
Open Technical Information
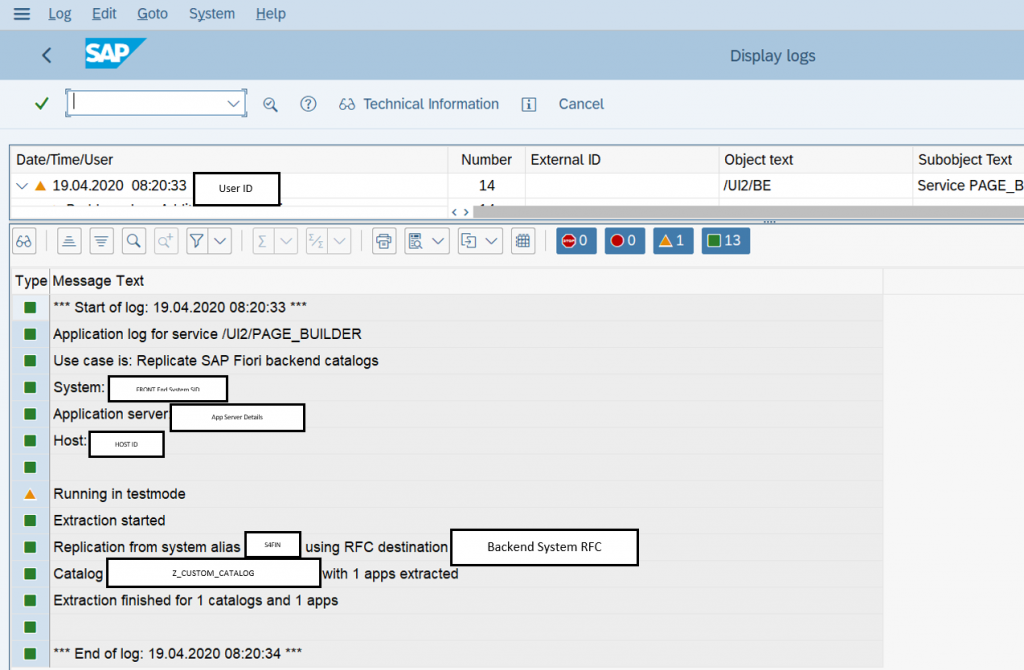point(419,104)
